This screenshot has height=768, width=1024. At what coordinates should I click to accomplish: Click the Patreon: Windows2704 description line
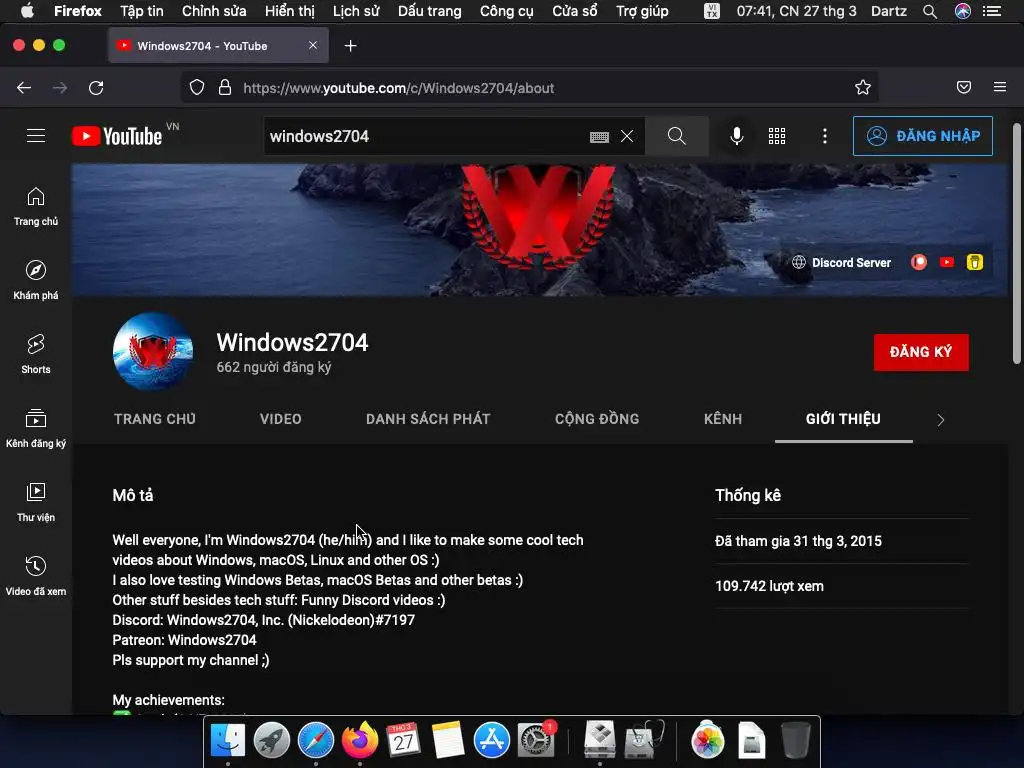tap(184, 640)
